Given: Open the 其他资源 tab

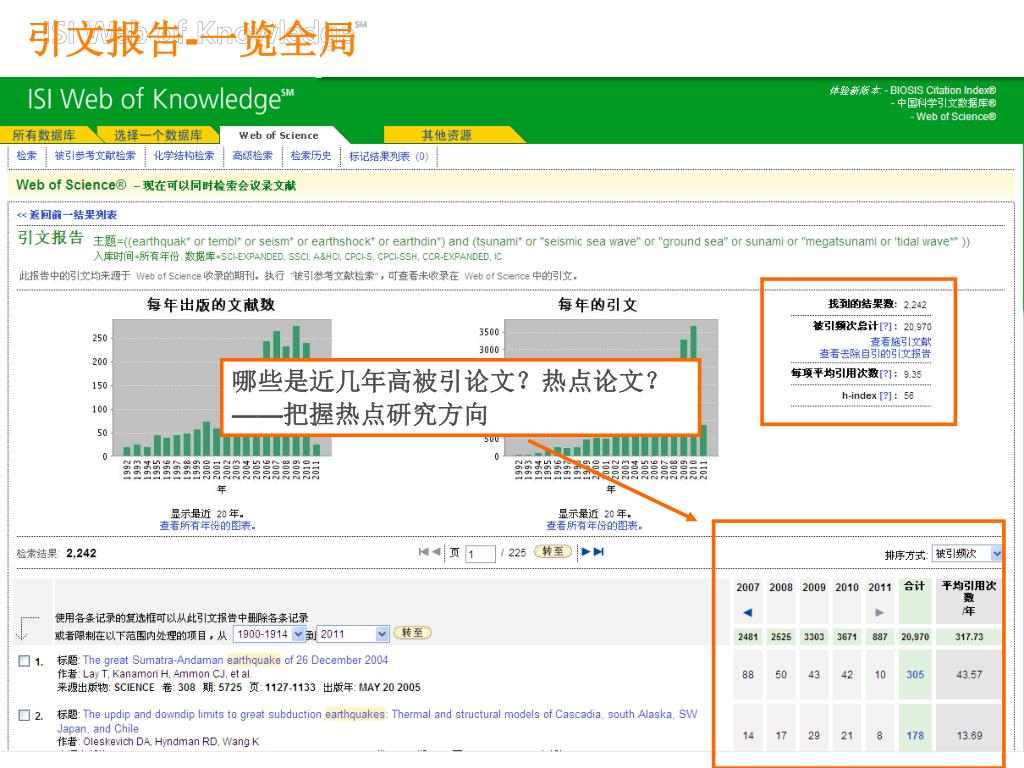Looking at the screenshot, I should 447,135.
